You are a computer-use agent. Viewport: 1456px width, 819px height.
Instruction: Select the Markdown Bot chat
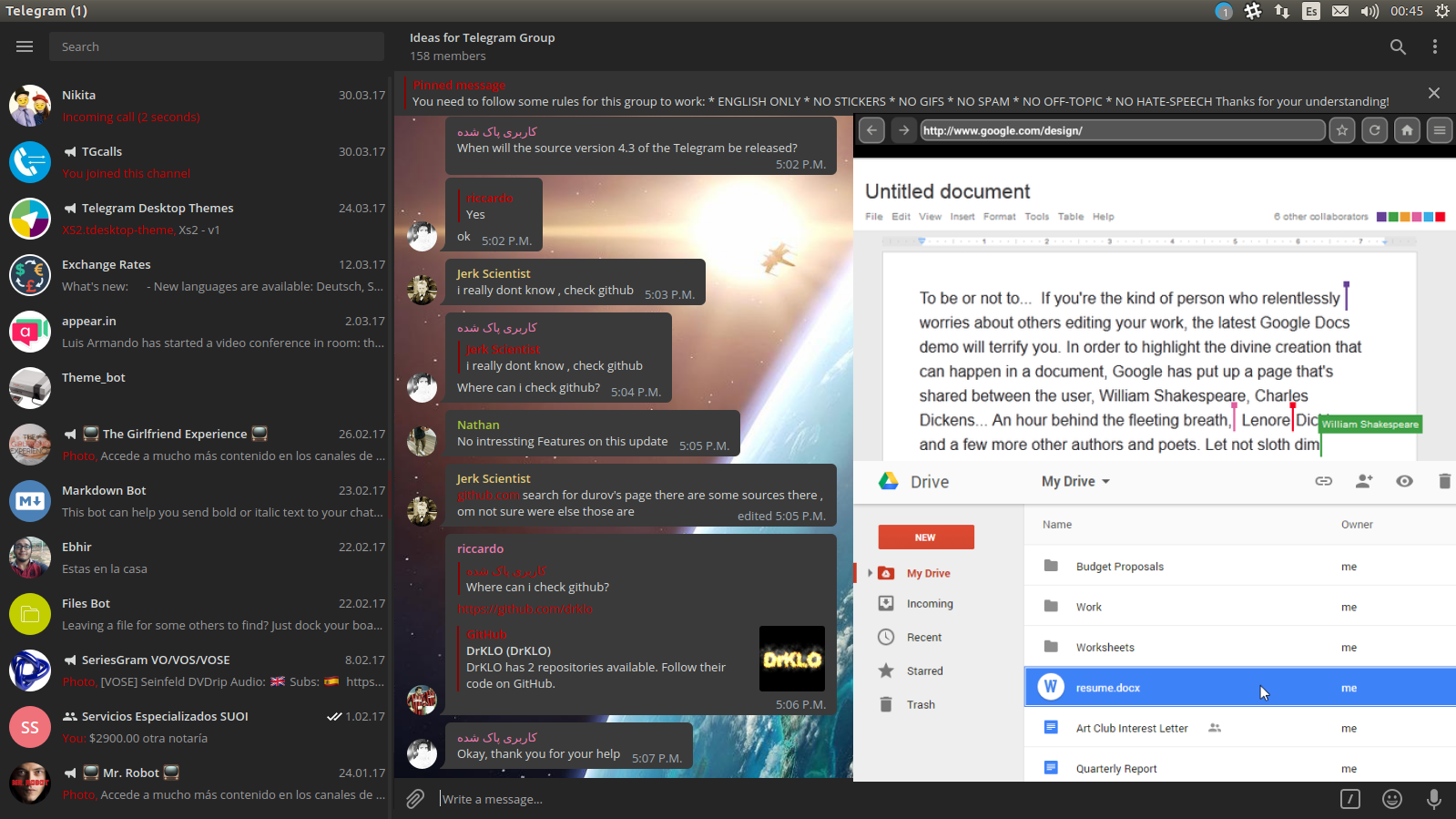click(x=196, y=501)
